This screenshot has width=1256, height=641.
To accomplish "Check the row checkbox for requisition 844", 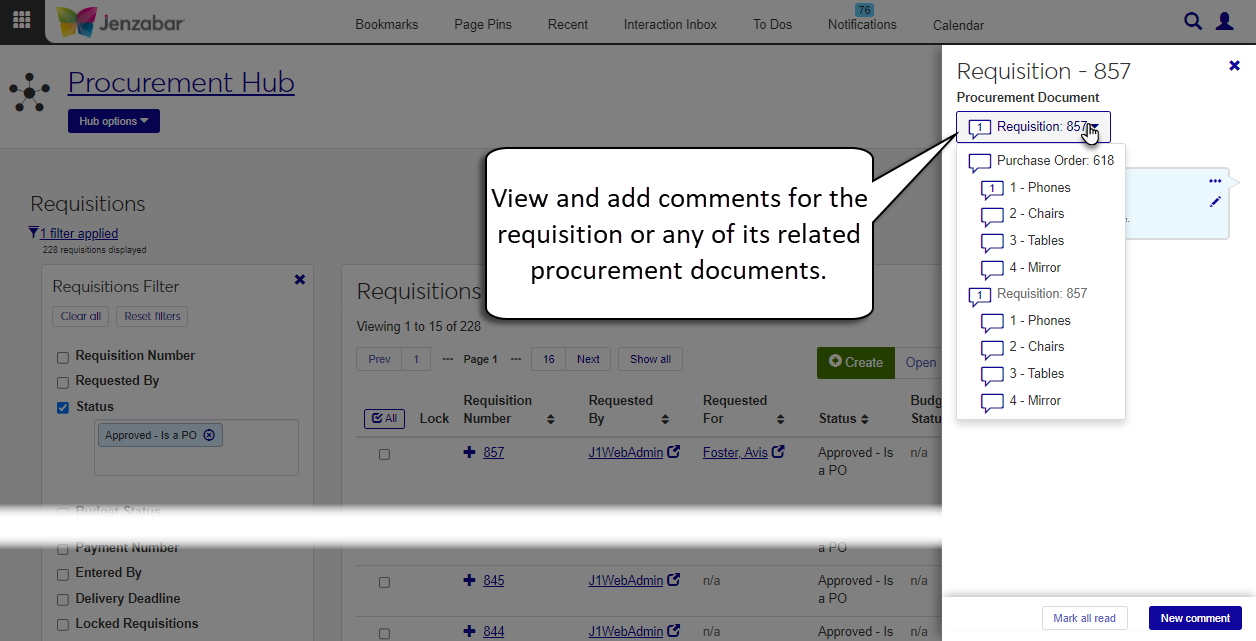I will (x=384, y=633).
